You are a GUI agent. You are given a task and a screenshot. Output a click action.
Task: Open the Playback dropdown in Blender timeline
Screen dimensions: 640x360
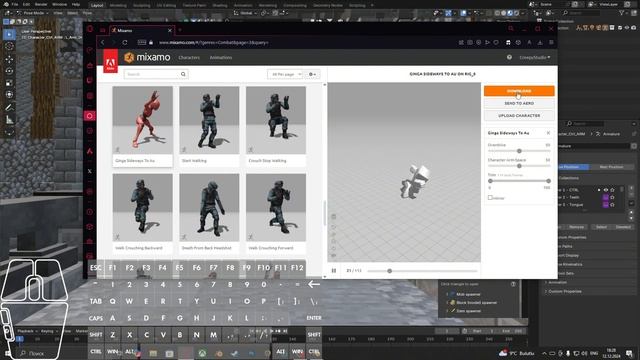tap(27, 331)
